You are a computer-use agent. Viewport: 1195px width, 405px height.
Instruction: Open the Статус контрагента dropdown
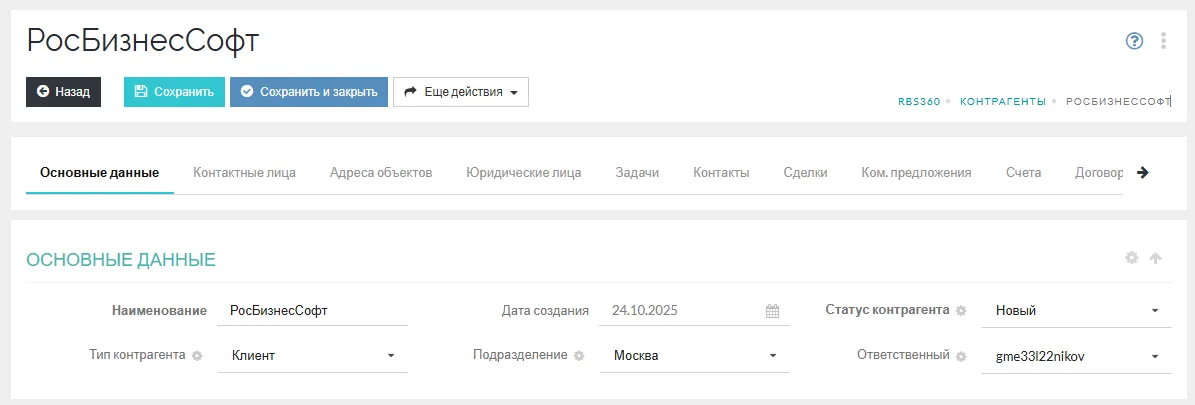coord(1154,311)
